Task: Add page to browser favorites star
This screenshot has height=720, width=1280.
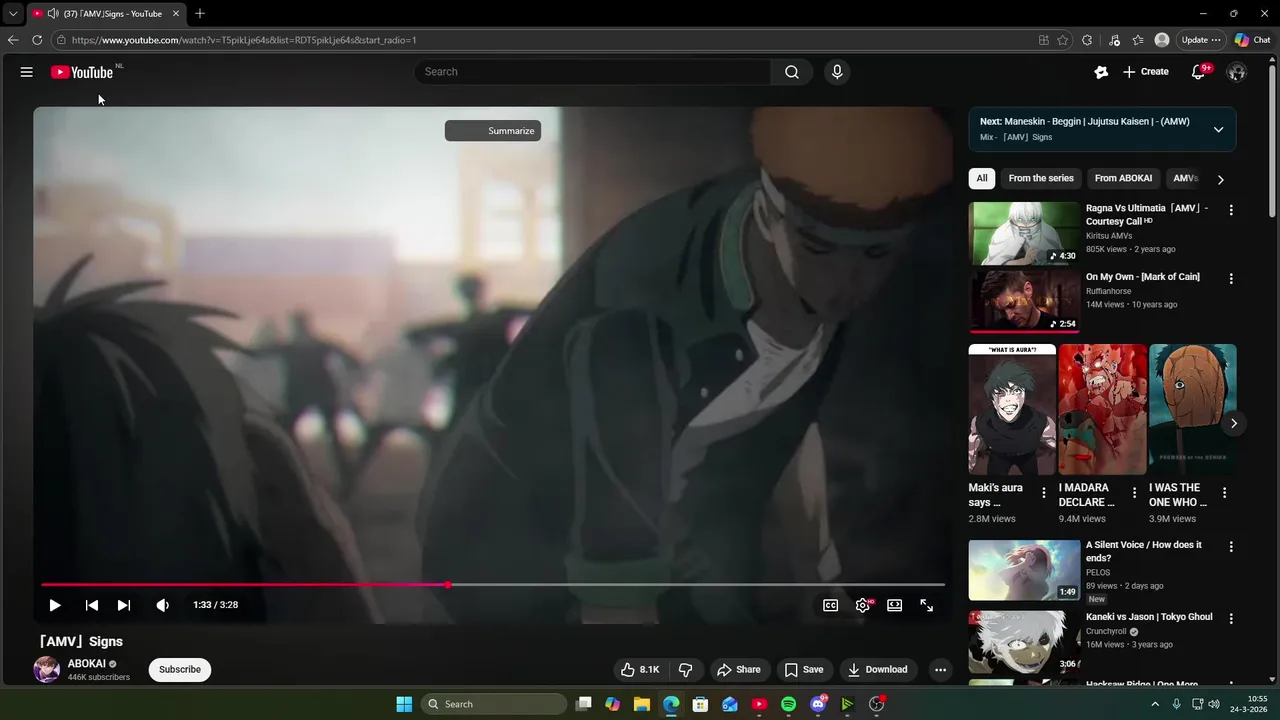Action: coord(1062,40)
